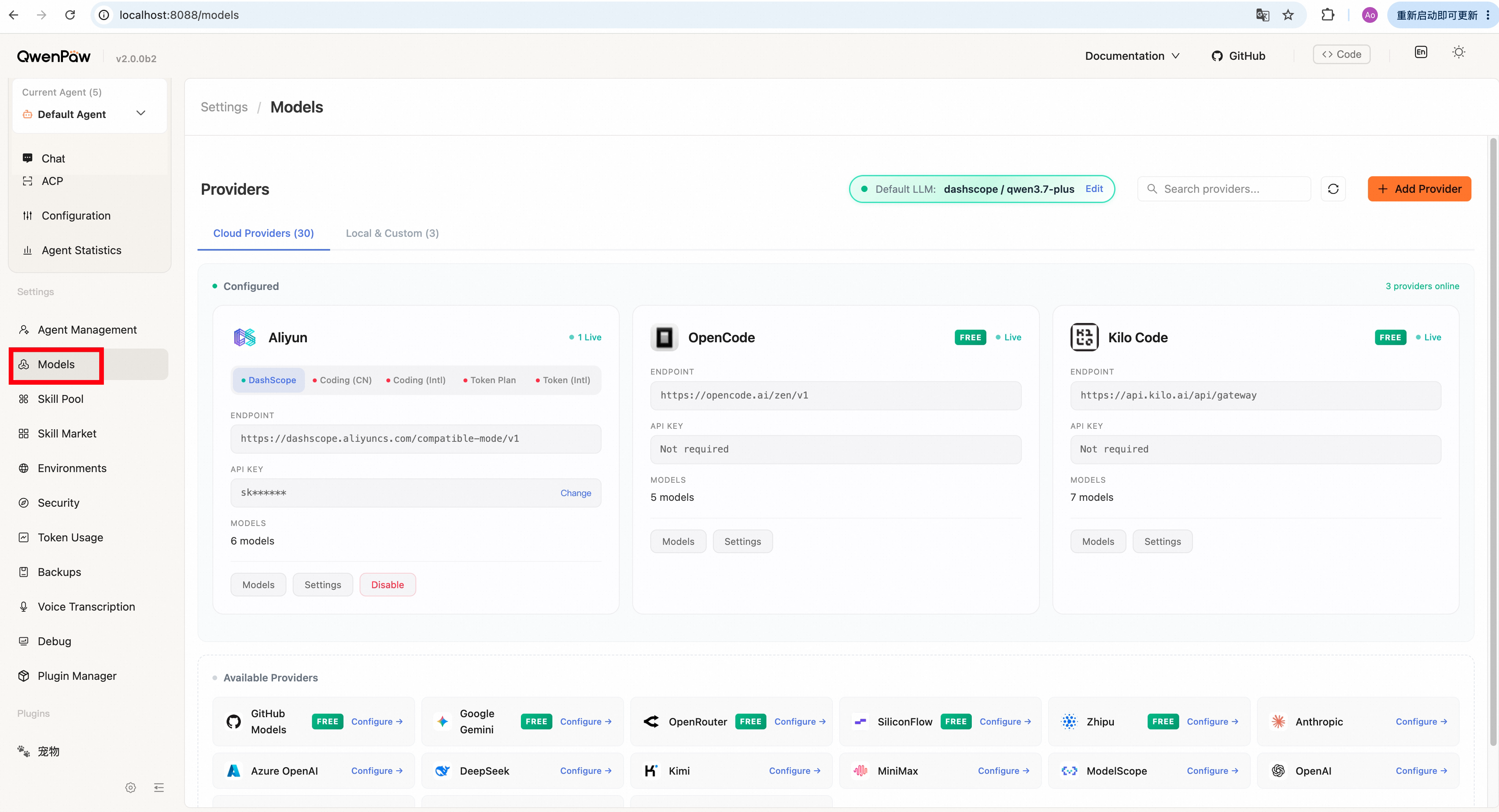The image size is (1499, 812).
Task: Open Agent Statistics in the sidebar
Action: [x=89, y=250]
